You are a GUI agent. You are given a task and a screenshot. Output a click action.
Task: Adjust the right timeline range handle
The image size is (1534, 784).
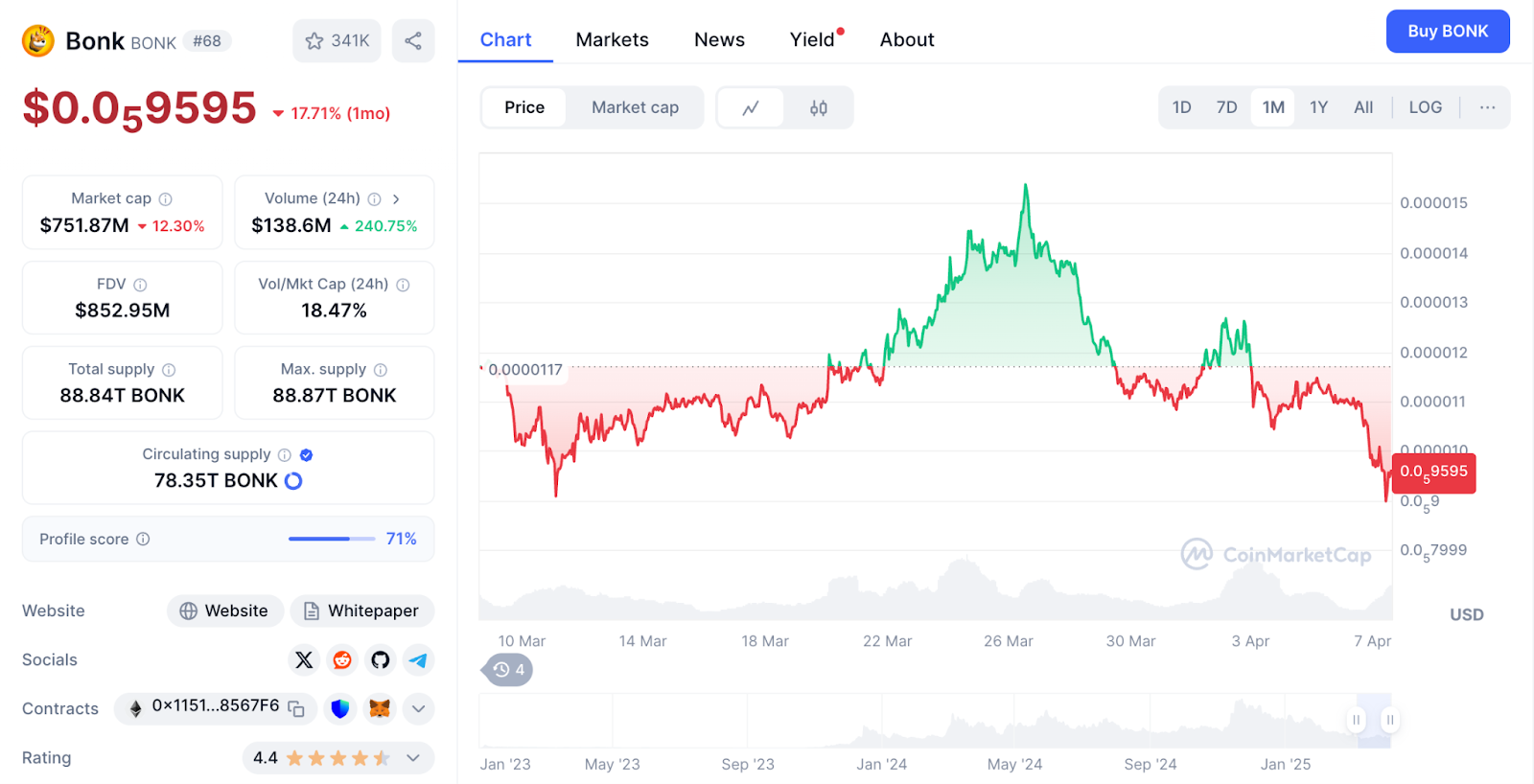(1389, 719)
